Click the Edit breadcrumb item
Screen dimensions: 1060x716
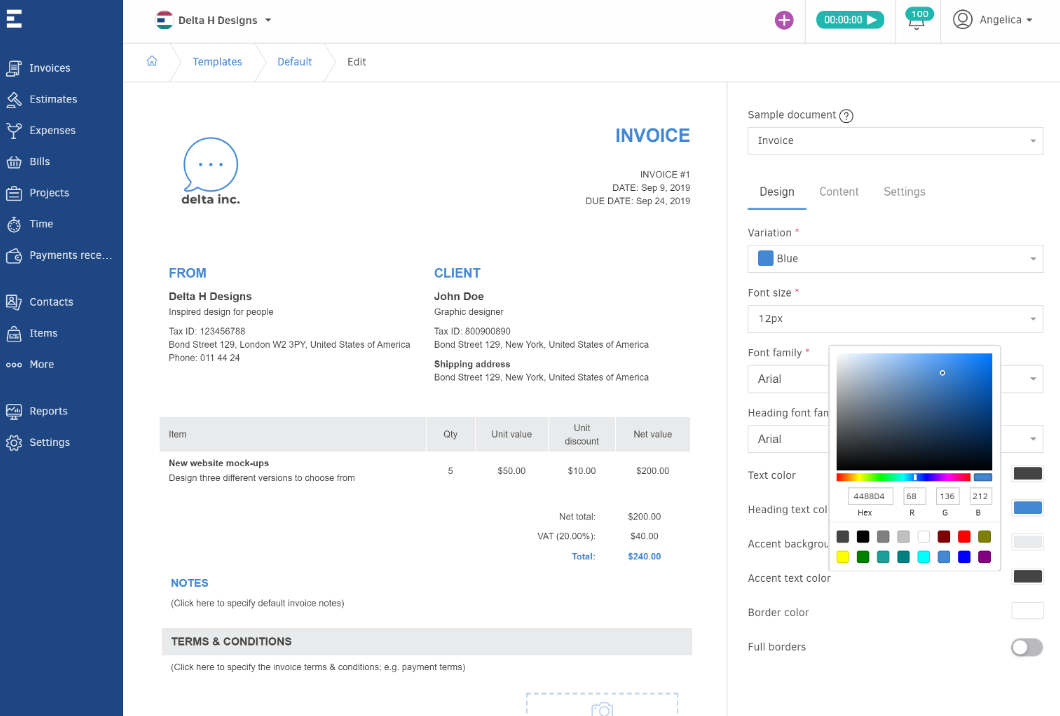pos(356,62)
